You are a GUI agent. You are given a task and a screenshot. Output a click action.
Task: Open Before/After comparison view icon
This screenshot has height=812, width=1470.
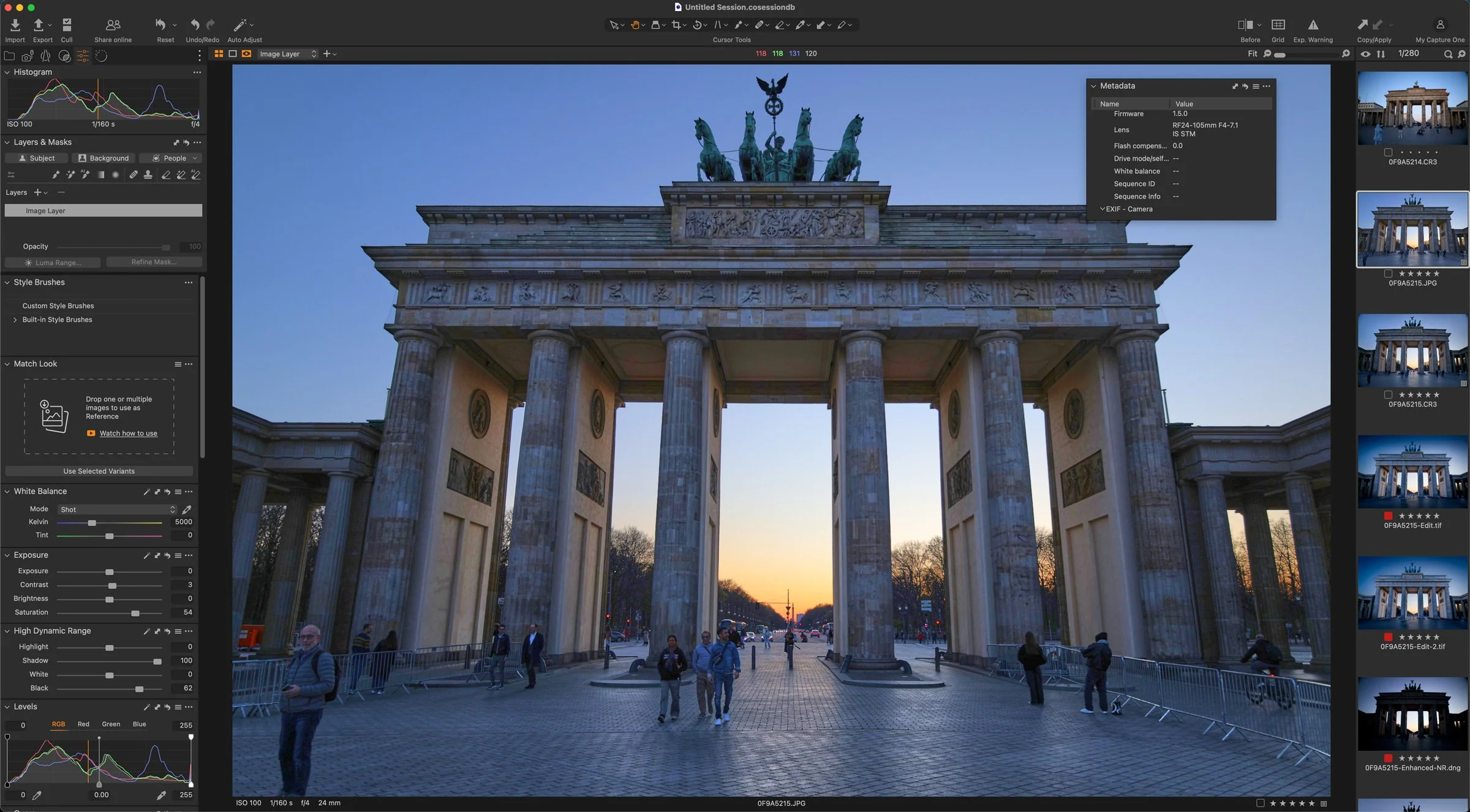1245,25
